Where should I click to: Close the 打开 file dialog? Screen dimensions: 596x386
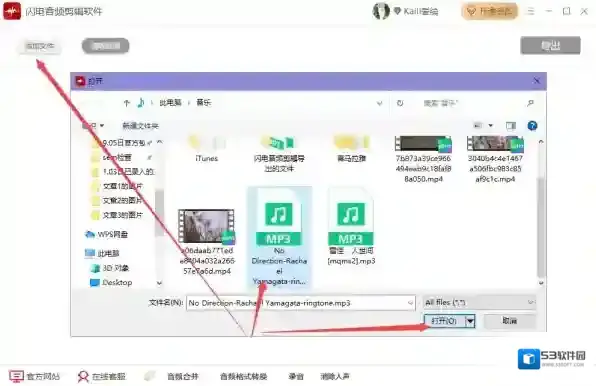click(x=537, y=81)
